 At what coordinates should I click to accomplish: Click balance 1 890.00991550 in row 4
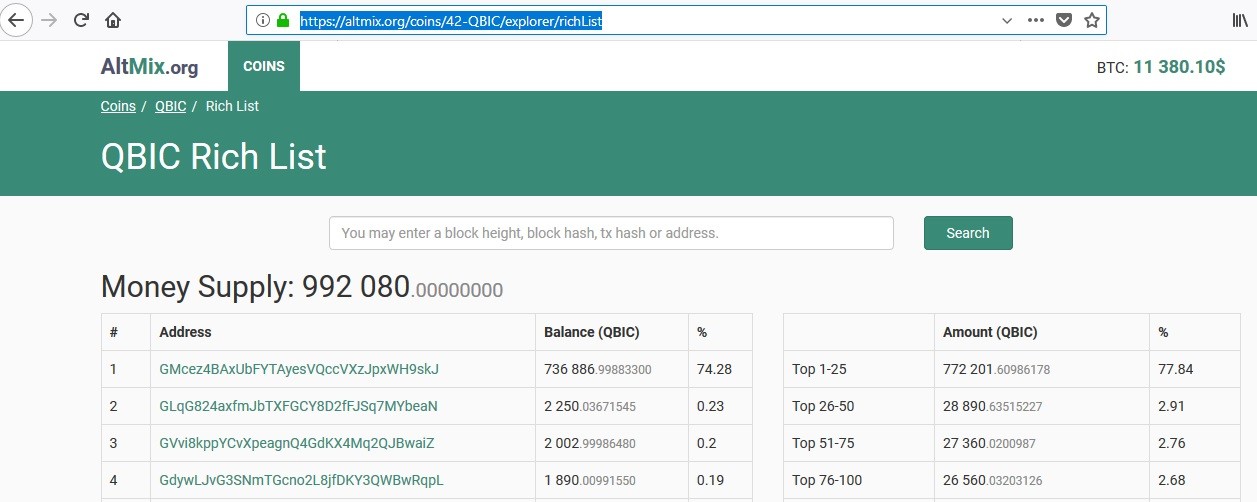tap(590, 480)
